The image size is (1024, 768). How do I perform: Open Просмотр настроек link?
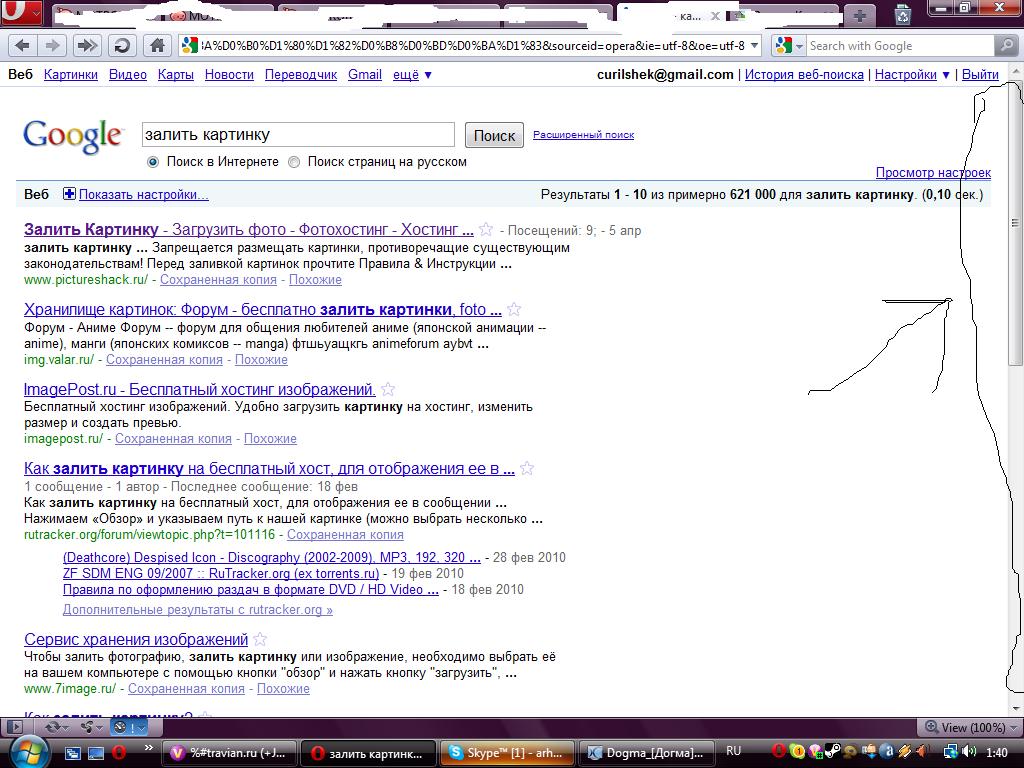tap(933, 172)
